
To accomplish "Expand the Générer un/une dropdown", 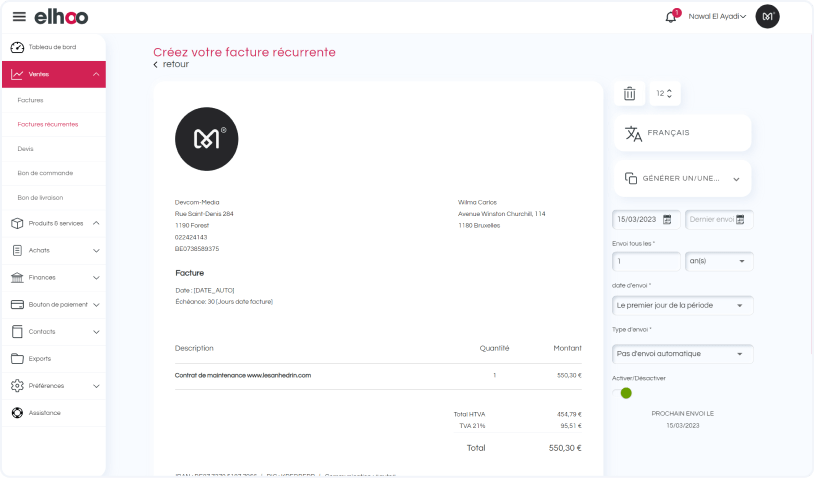I will click(x=681, y=179).
